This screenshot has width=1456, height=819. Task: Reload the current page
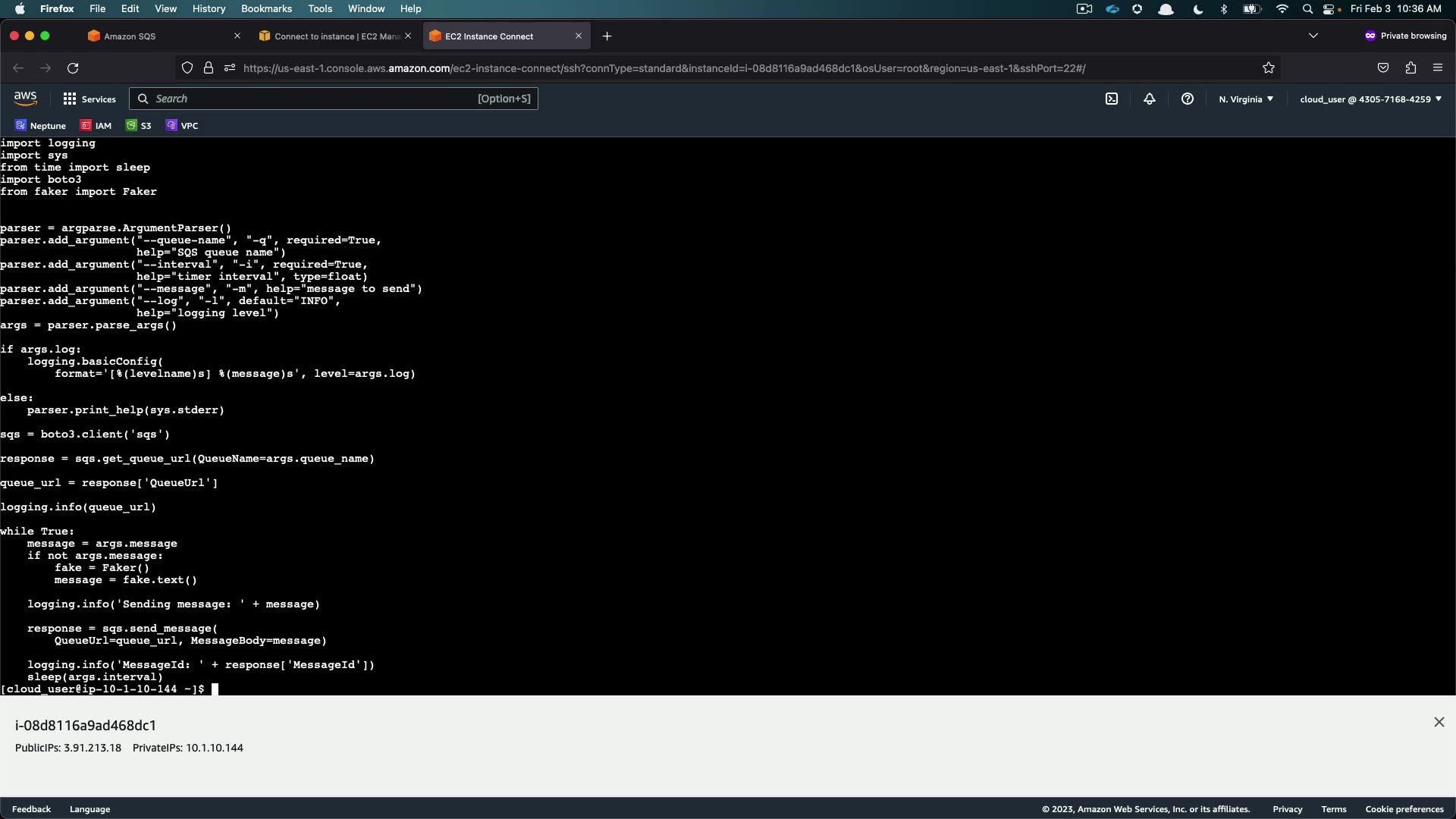(x=73, y=68)
